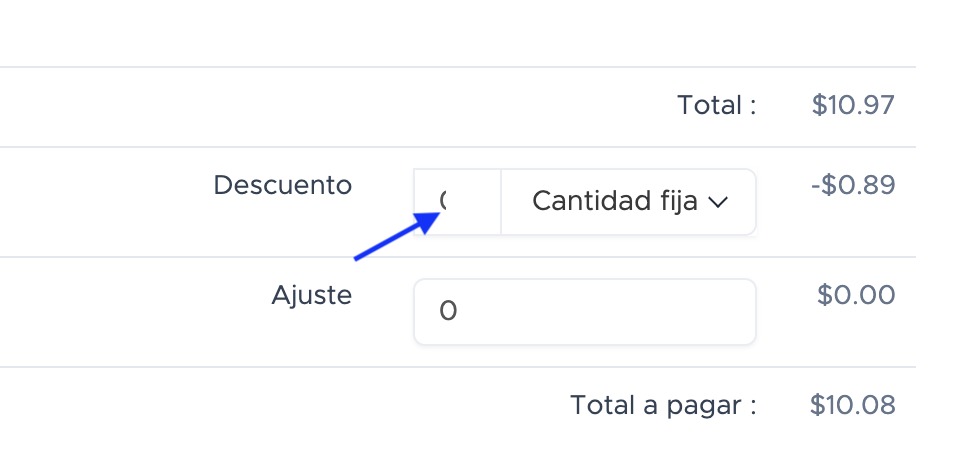Click the Total a pagar label
962x450 pixels.
click(663, 405)
